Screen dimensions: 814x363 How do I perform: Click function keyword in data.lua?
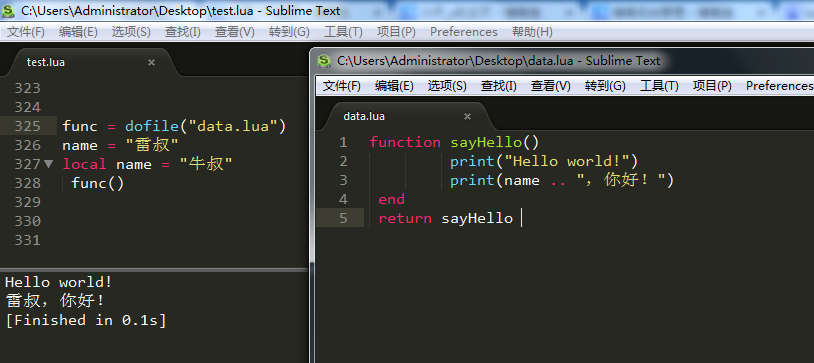[405, 142]
